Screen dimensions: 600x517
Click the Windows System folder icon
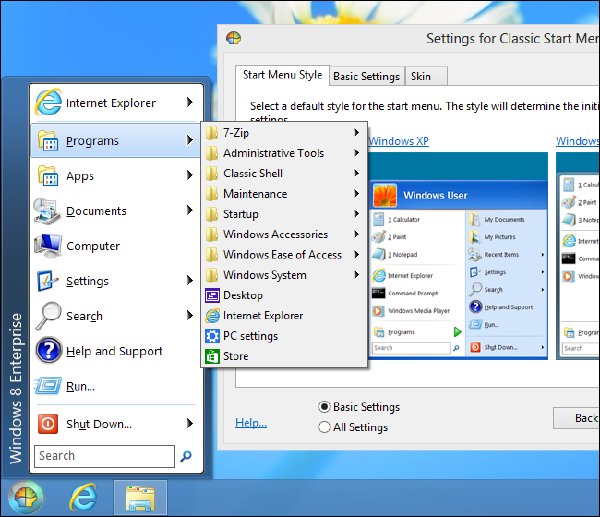(x=212, y=275)
